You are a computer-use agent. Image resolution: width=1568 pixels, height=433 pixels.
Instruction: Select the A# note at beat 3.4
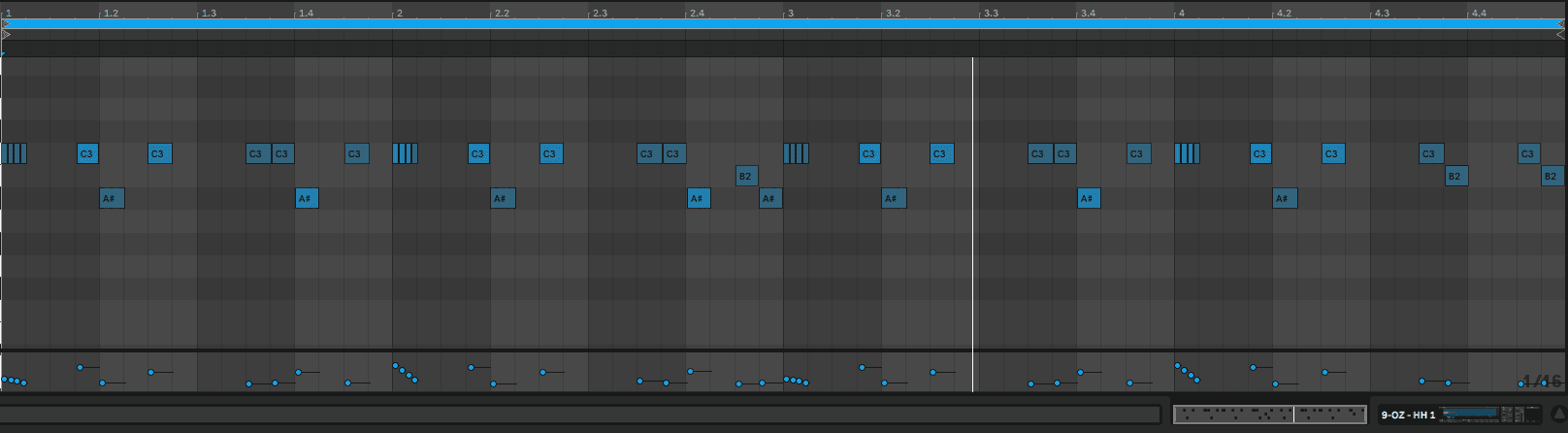1090,198
